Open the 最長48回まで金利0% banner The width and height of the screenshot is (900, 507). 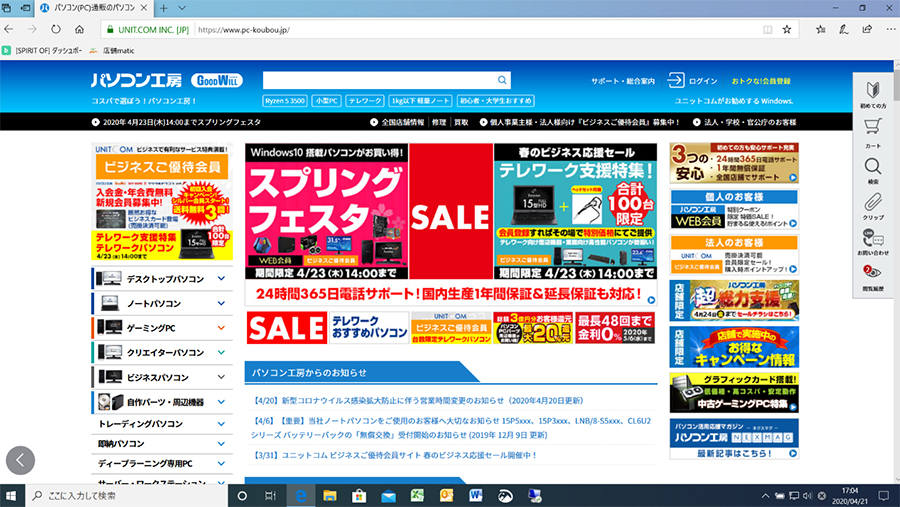[615, 328]
